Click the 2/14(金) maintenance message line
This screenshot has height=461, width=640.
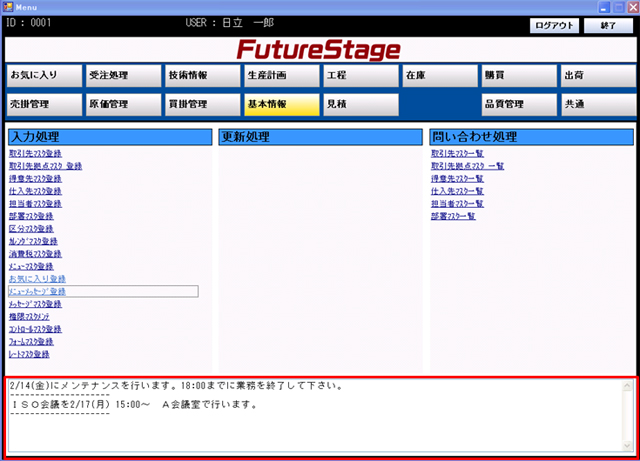tap(177, 385)
